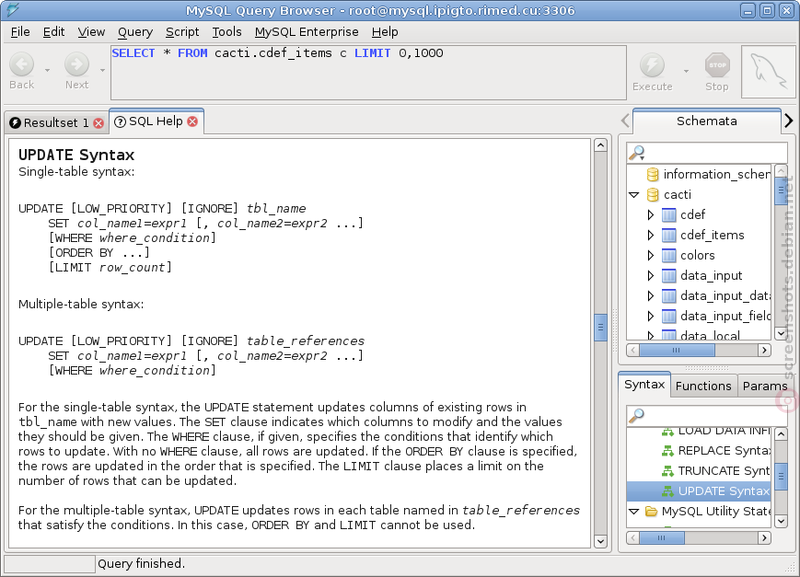Click the data_input_fields table icon

click(669, 316)
